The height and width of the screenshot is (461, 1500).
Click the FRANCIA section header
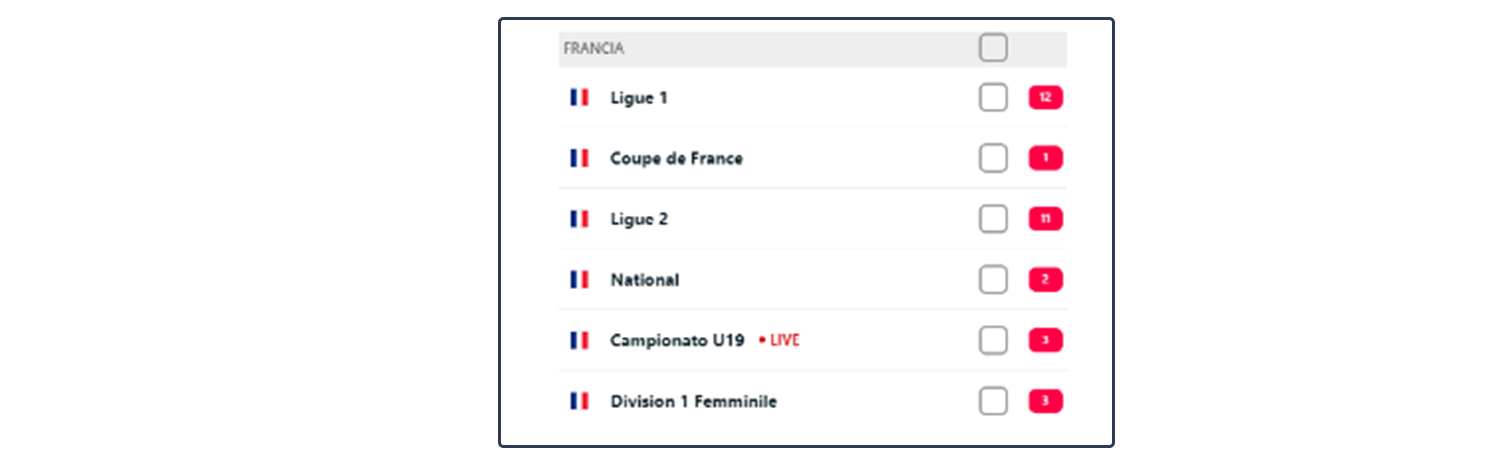pos(594,48)
